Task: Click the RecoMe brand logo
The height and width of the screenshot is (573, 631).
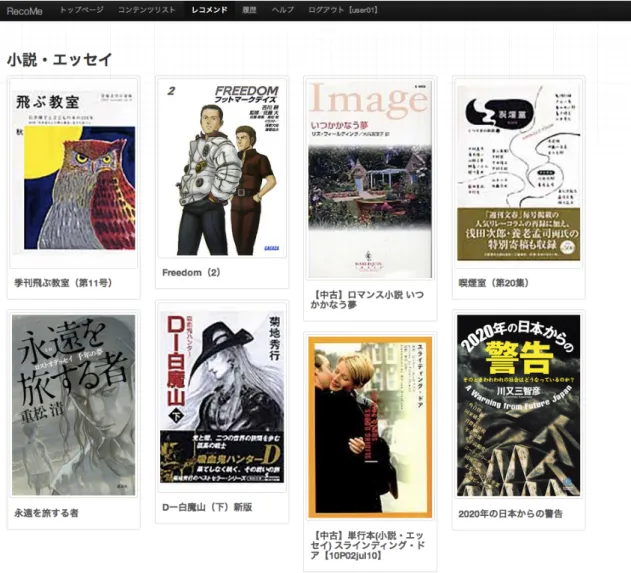Action: coord(25,11)
